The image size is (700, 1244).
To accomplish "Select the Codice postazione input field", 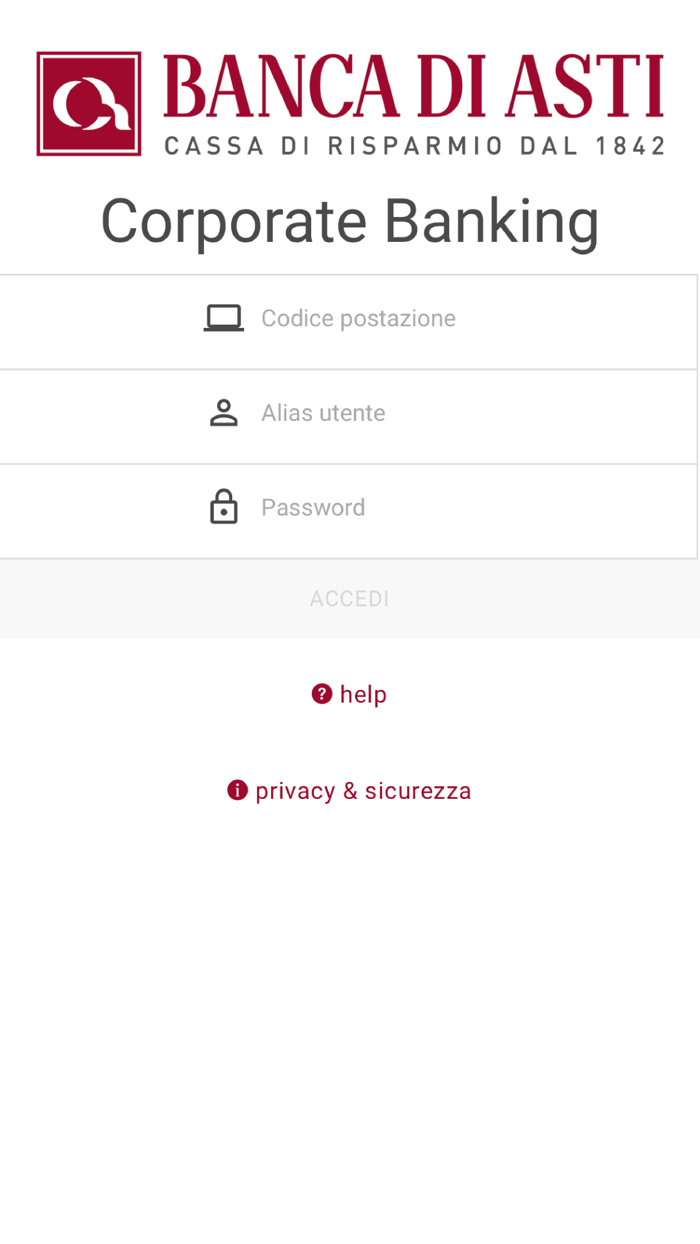I will tap(400, 318).
